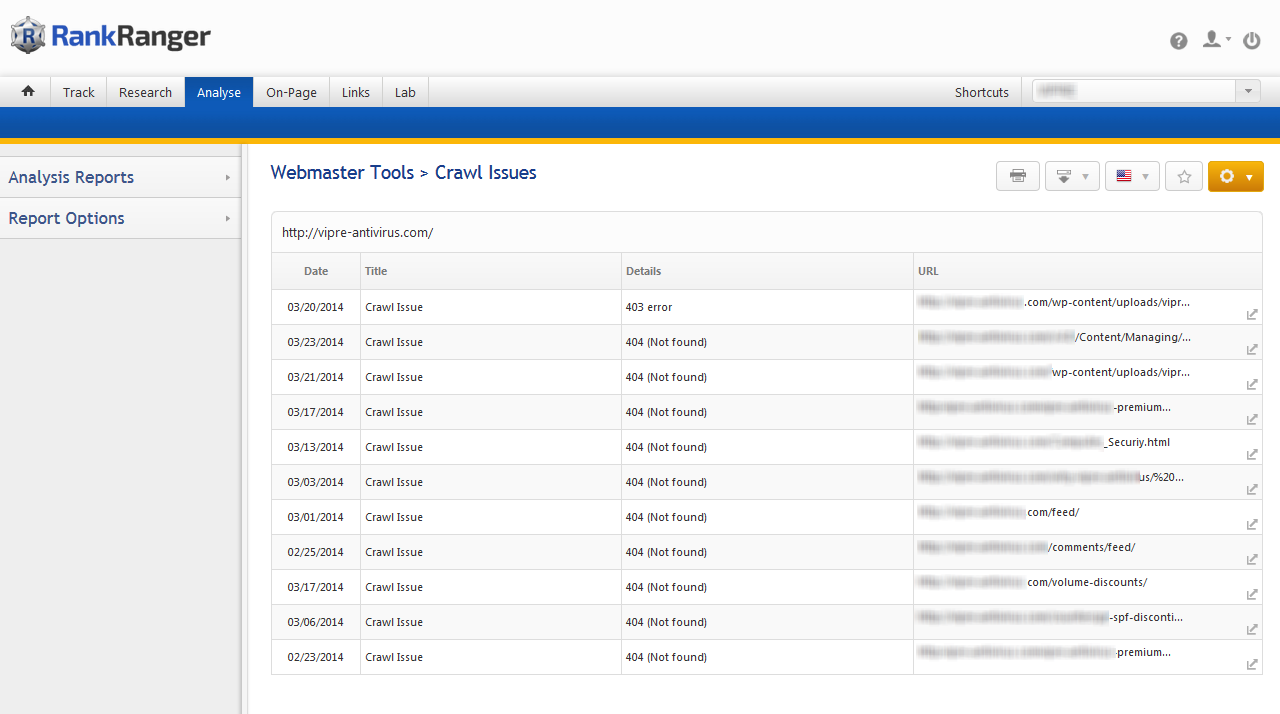
Task: Open external link for 403 error row
Action: tap(1251, 315)
